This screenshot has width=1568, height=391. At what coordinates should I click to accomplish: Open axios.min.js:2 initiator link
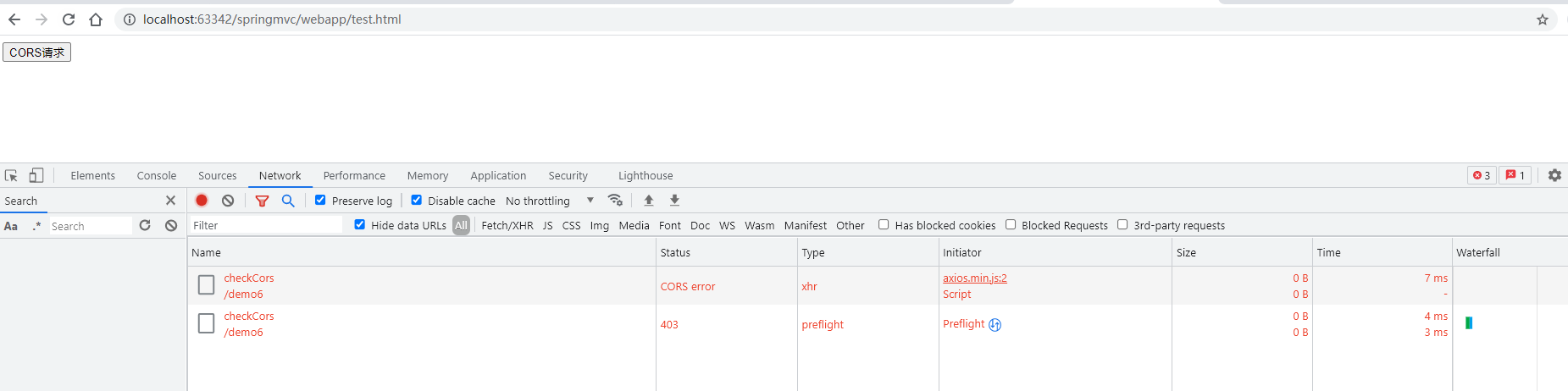click(975, 278)
